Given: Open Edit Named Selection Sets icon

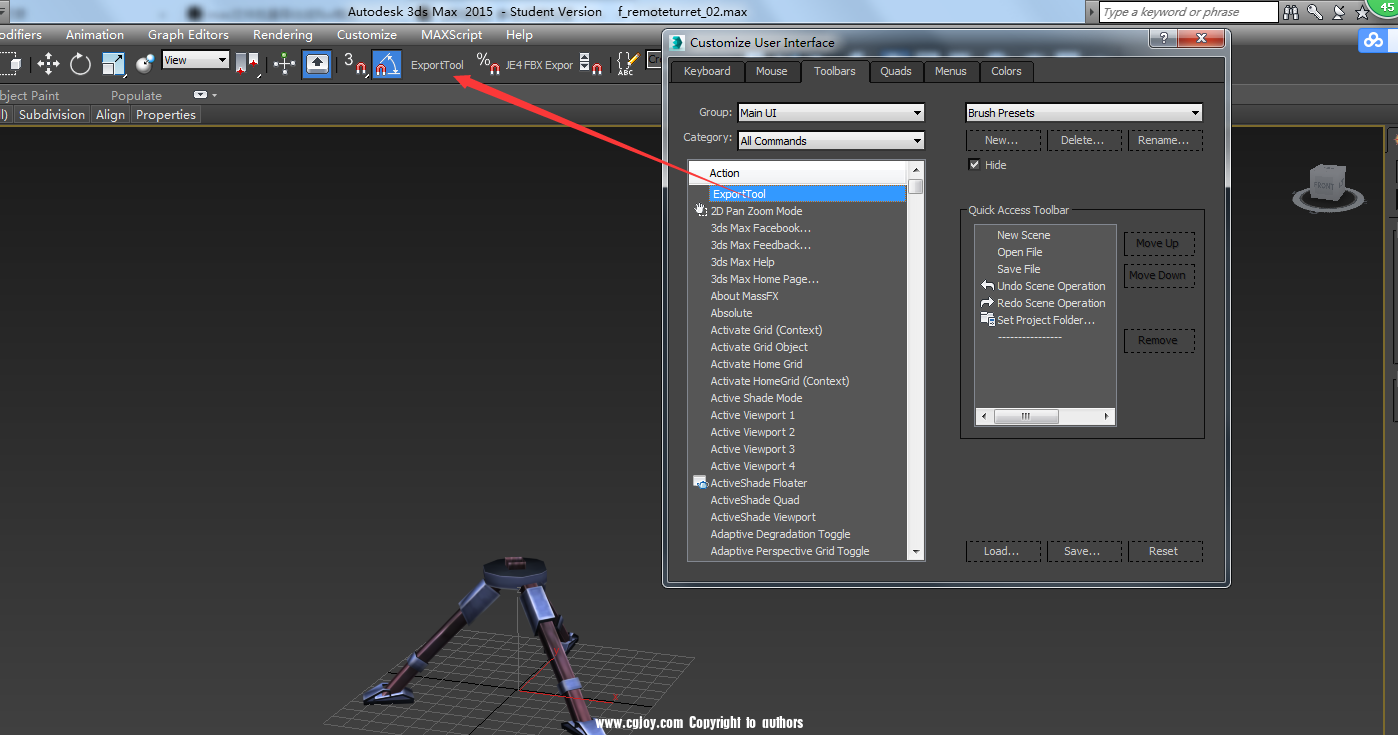Looking at the screenshot, I should point(627,64).
